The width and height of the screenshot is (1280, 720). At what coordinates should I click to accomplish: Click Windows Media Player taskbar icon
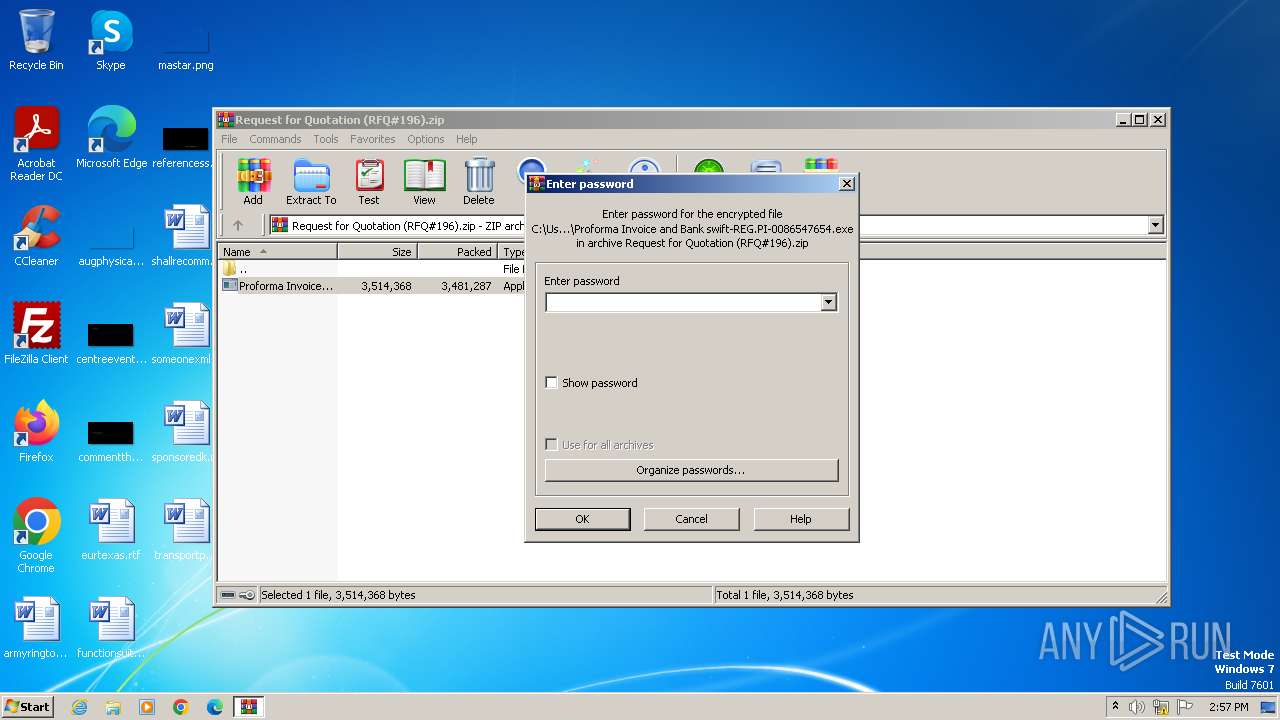(147, 707)
